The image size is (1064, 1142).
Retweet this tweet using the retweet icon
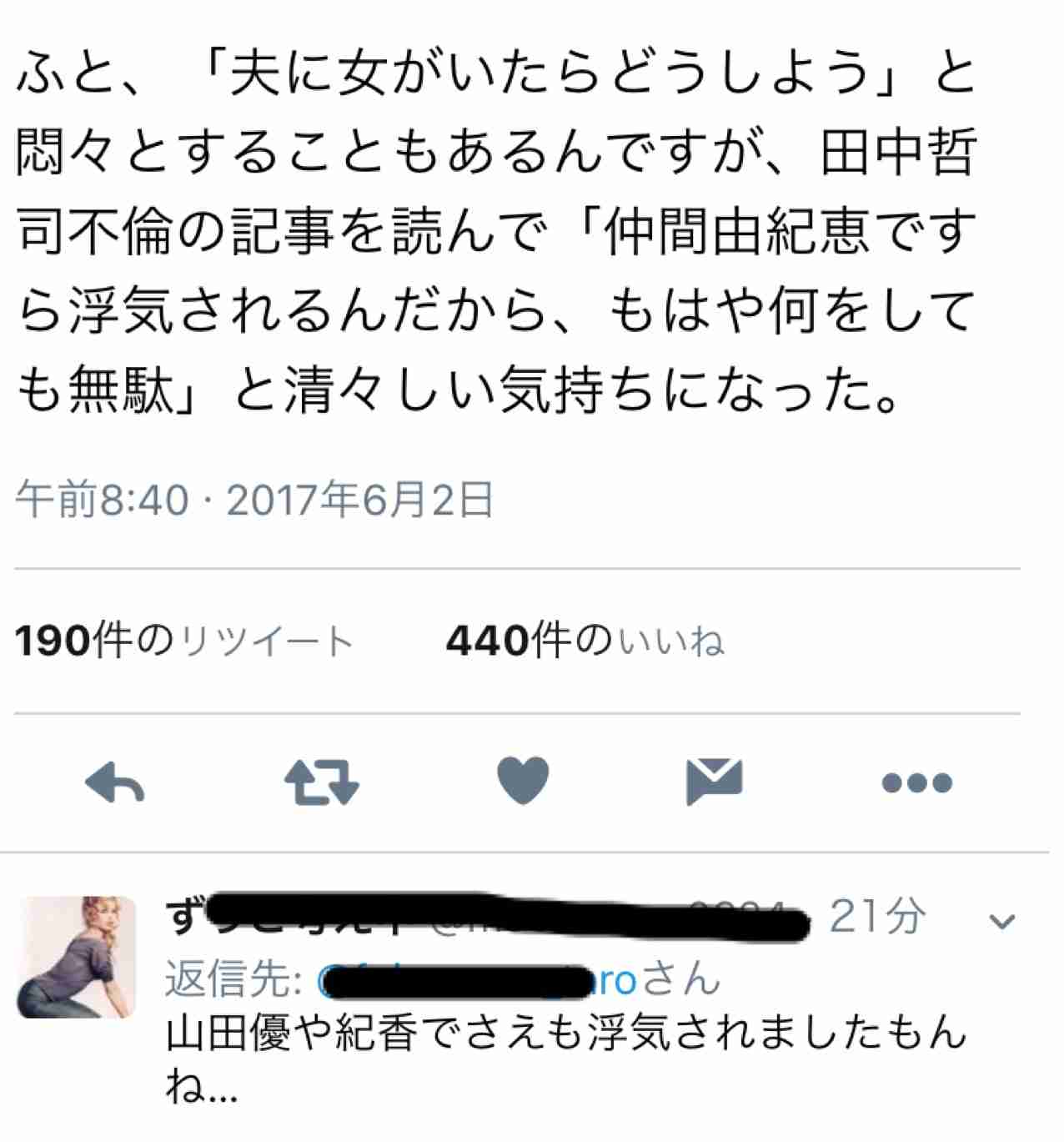click(x=321, y=782)
